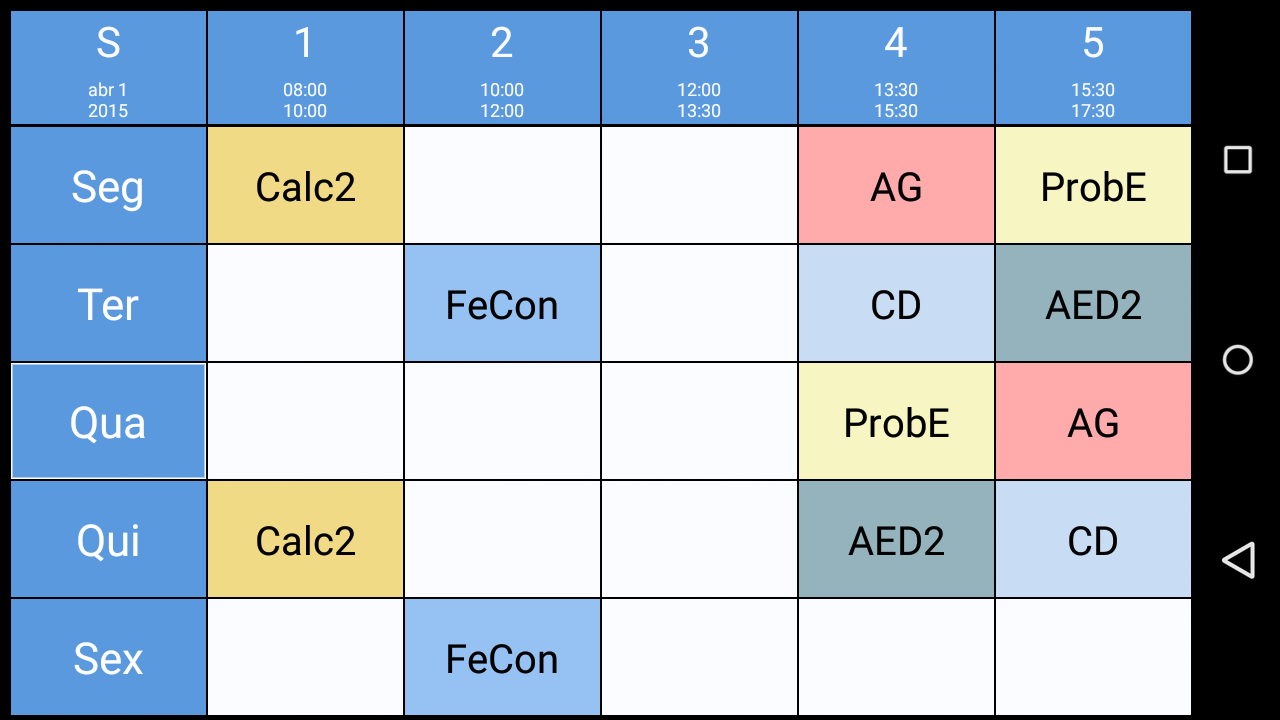Tap the Sex day row header
This screenshot has width=1280, height=720.
tap(108, 658)
